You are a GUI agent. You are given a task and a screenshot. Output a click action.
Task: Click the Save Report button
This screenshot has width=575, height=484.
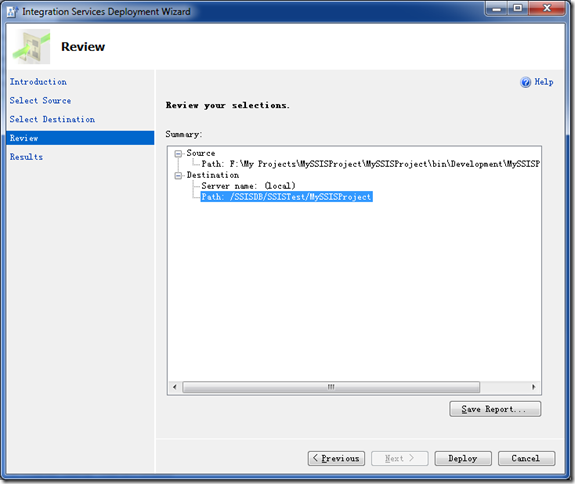pyautogui.click(x=495, y=409)
